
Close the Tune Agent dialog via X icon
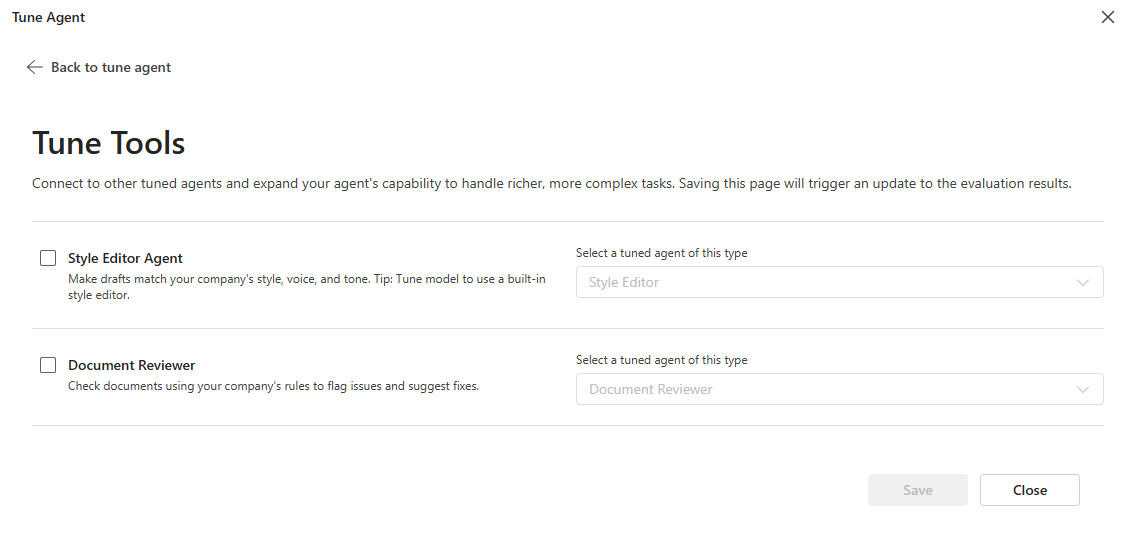1107,17
